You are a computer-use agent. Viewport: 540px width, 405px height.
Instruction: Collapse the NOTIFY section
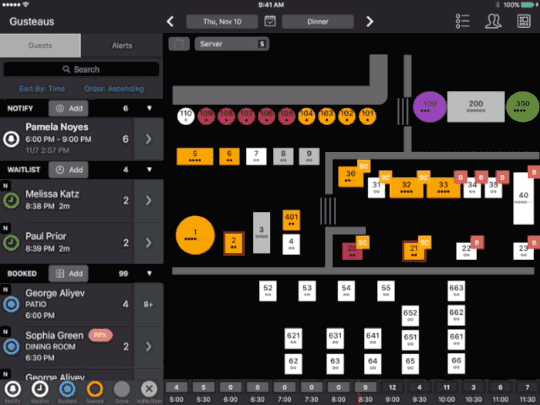pos(149,108)
